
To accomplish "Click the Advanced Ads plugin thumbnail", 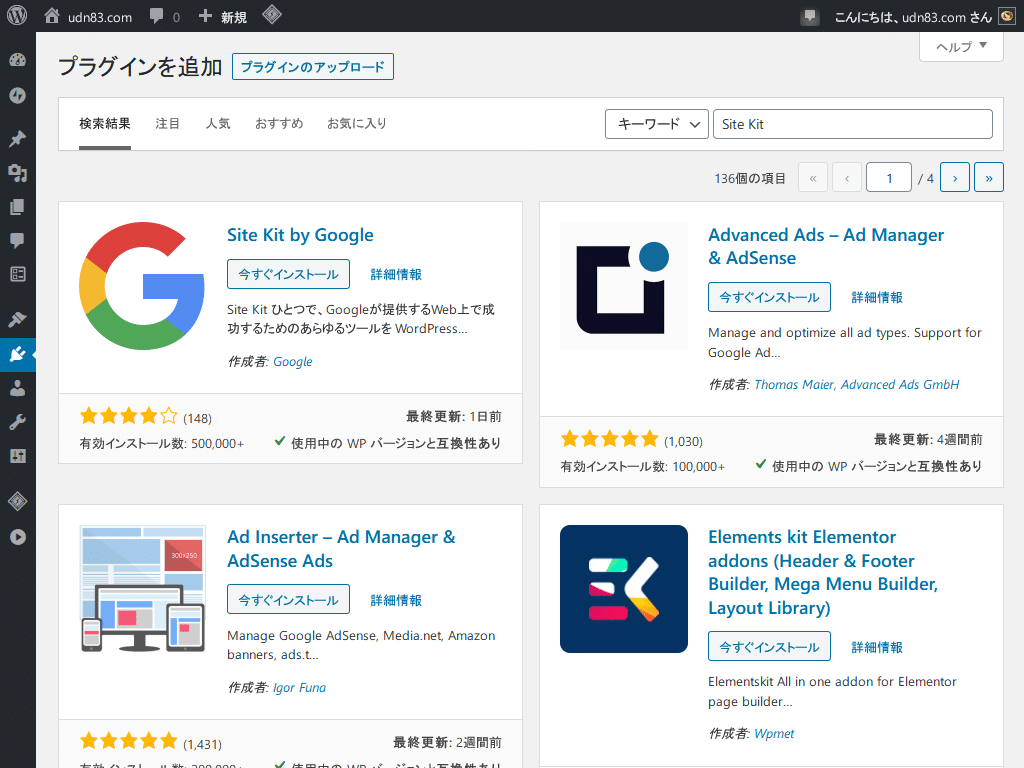I will [624, 286].
